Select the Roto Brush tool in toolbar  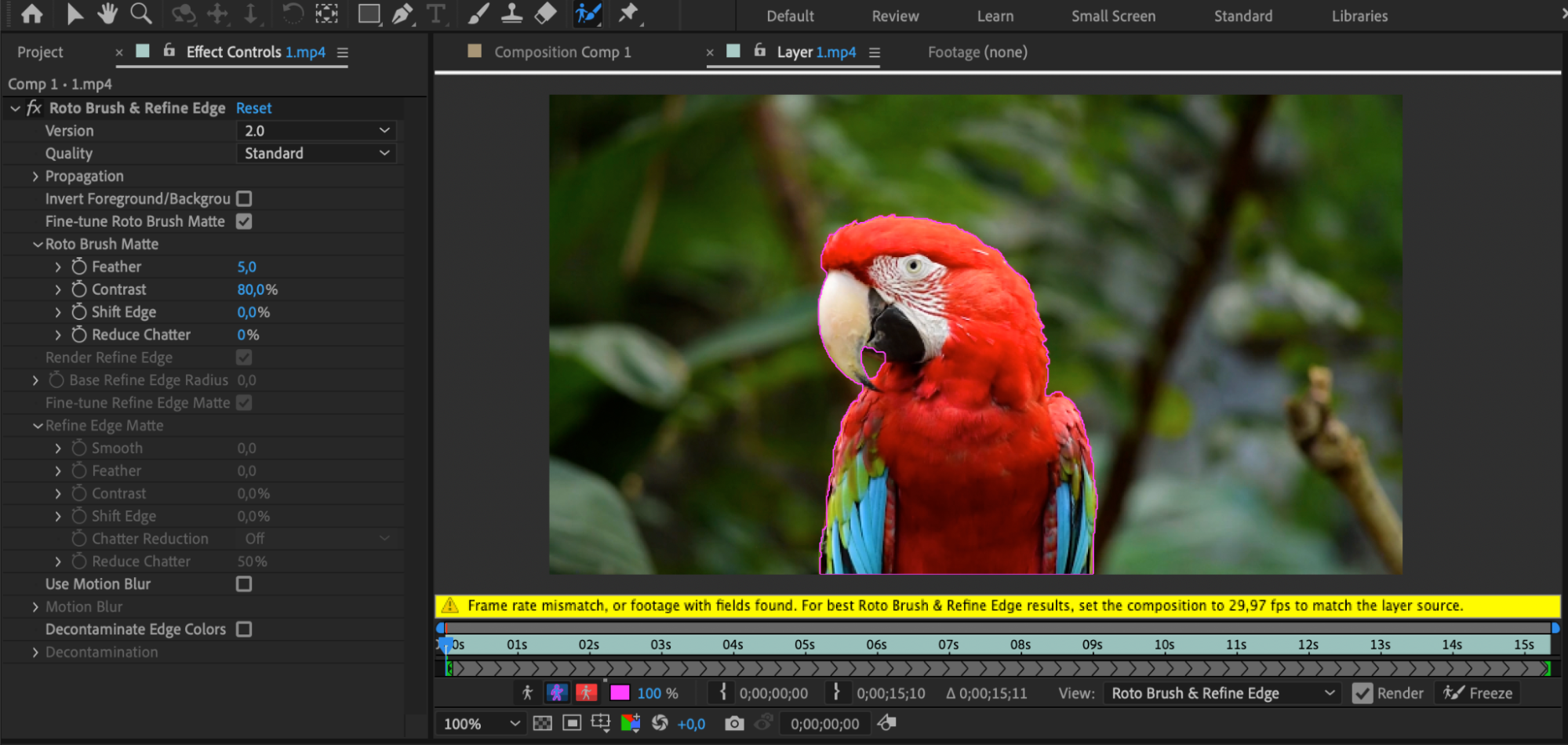(x=588, y=14)
